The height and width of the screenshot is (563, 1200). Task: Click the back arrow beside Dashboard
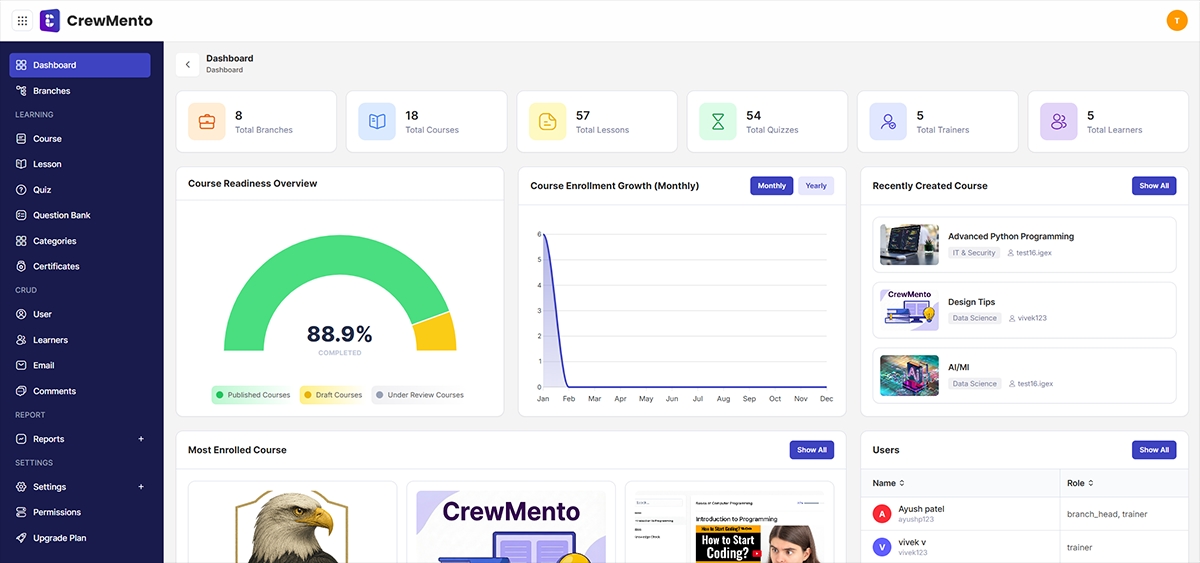[187, 64]
